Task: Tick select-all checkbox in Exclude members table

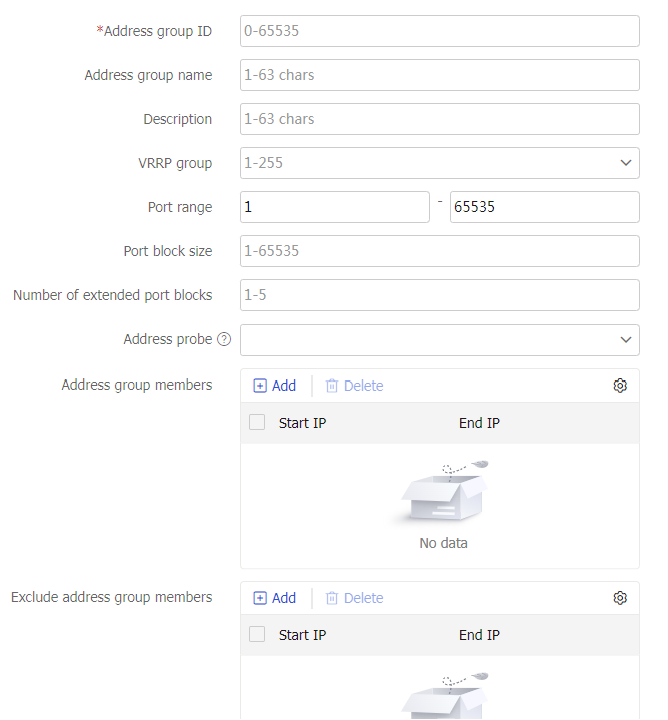Action: pyautogui.click(x=257, y=635)
